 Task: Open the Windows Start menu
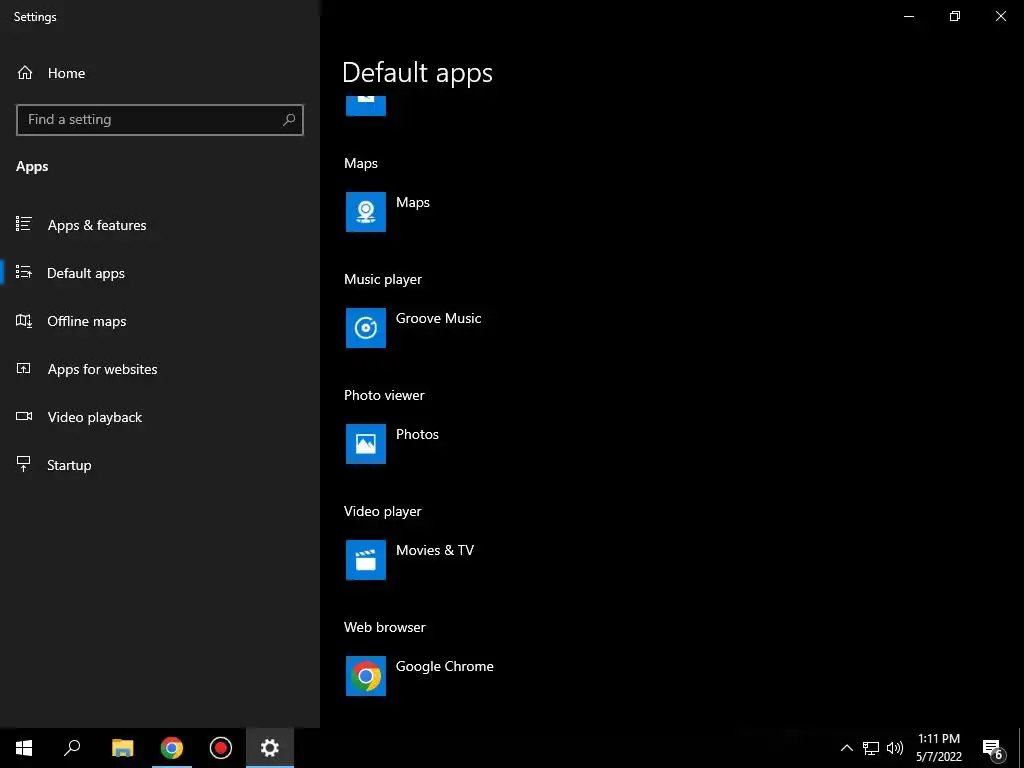coord(24,748)
